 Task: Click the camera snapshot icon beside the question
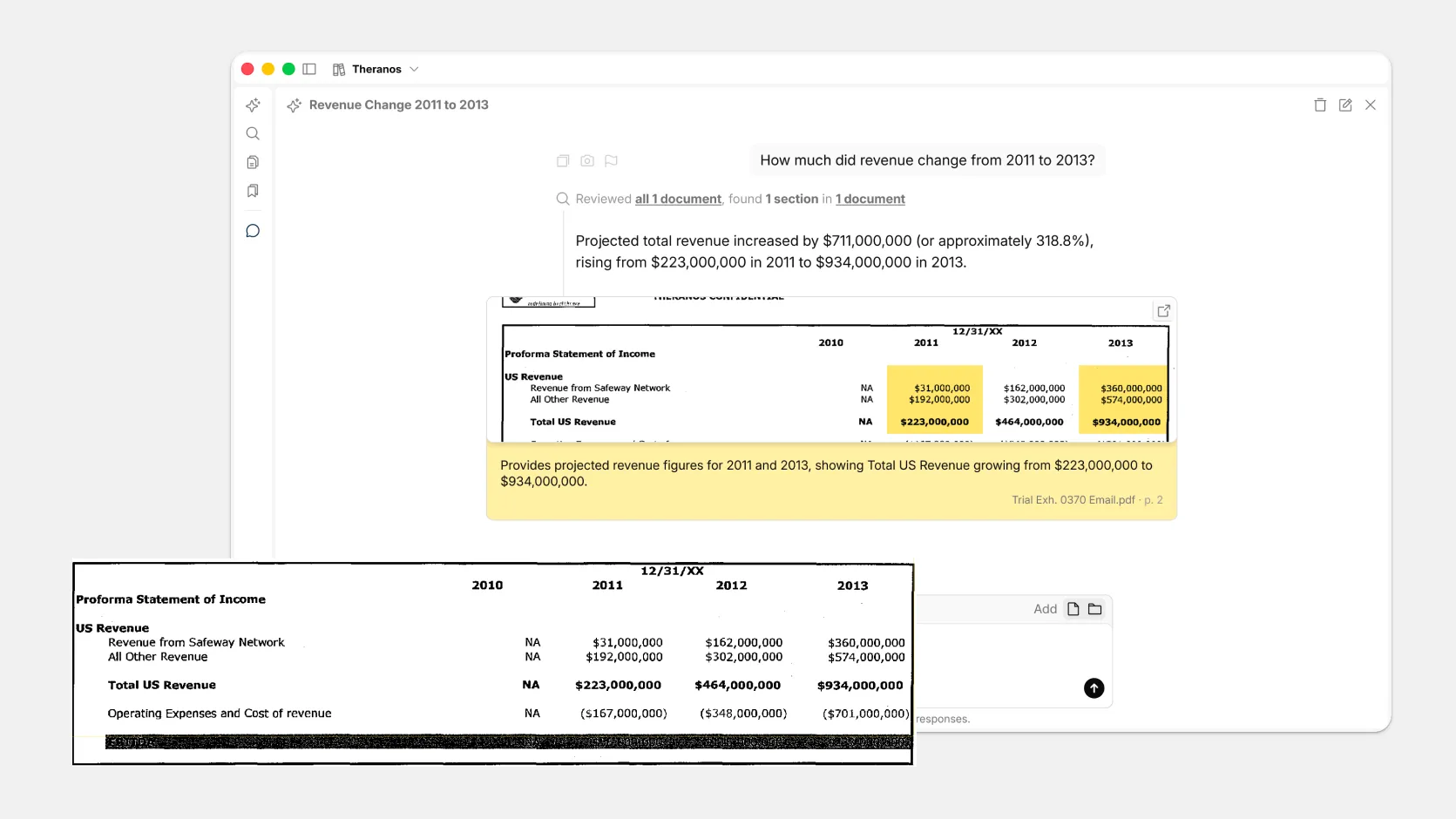click(587, 160)
